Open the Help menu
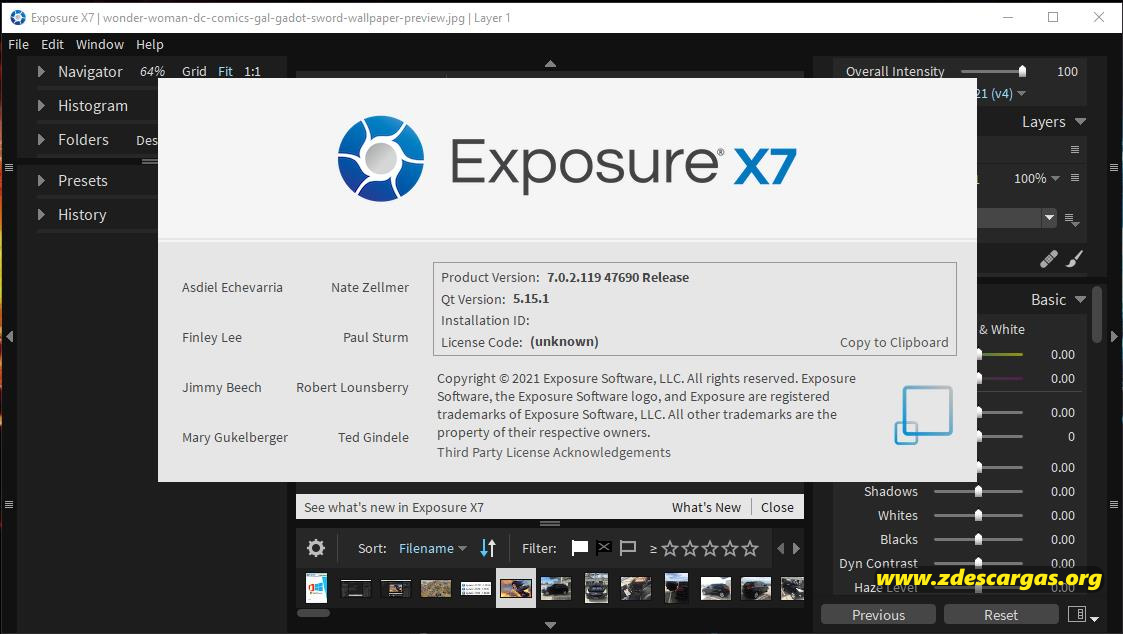Screen dimensions: 1123x634 [x=150, y=44]
